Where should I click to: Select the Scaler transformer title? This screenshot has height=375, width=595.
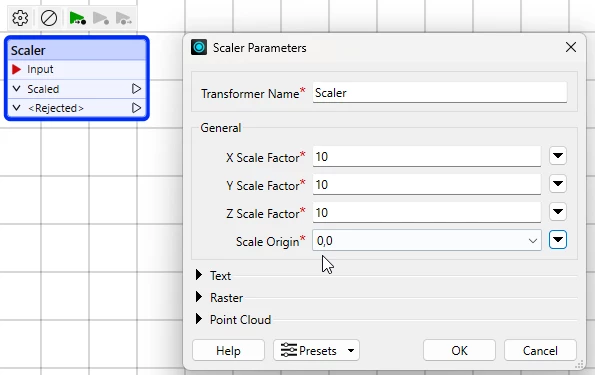coord(28,50)
